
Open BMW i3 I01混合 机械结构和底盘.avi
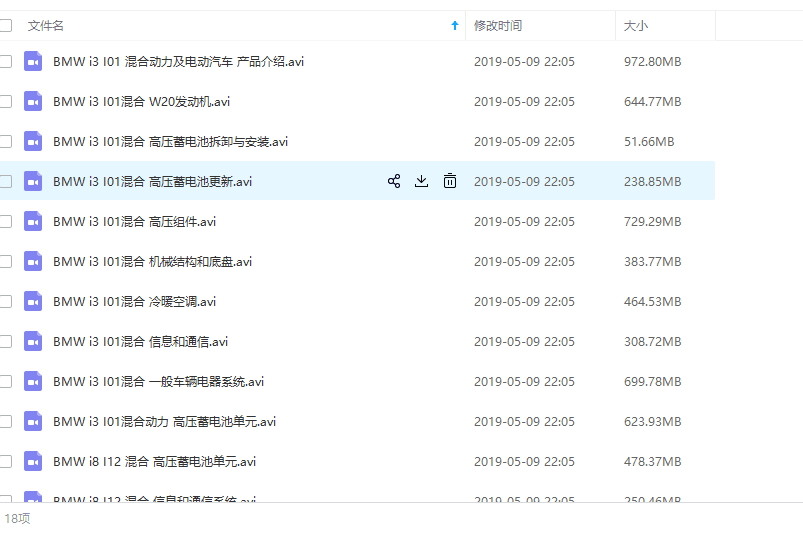(x=153, y=261)
